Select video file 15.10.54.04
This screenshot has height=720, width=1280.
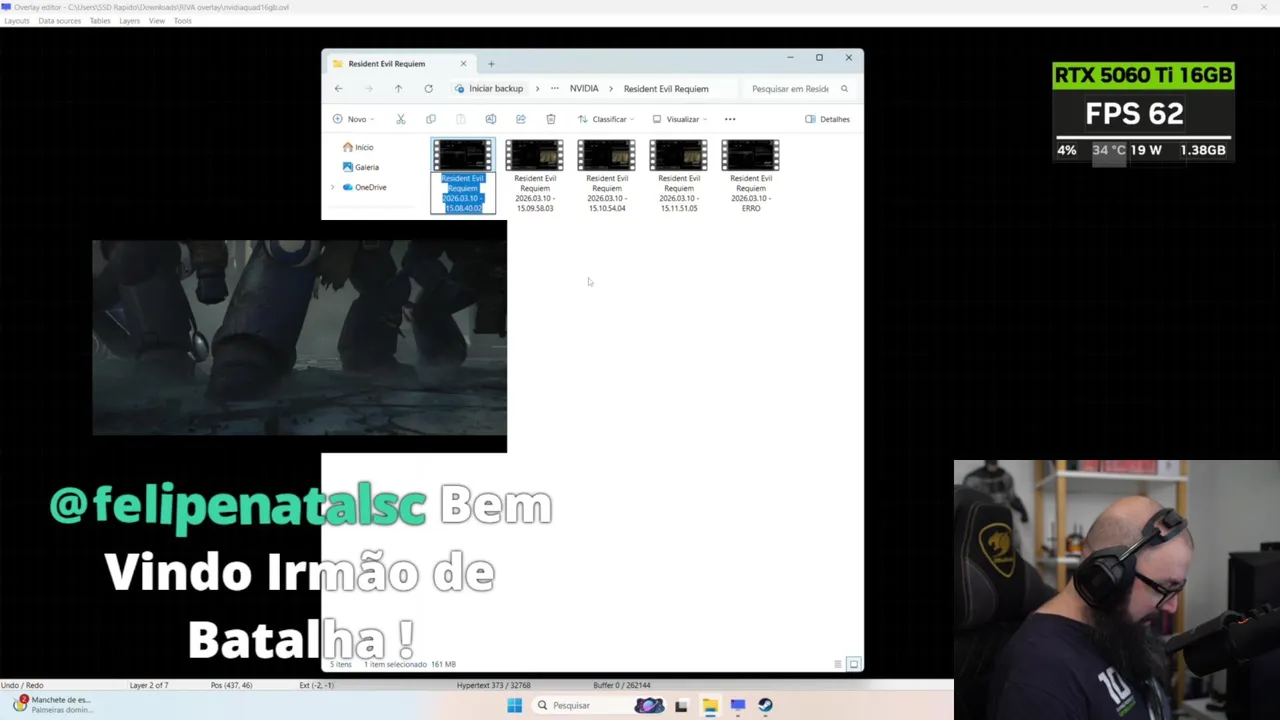click(x=607, y=176)
